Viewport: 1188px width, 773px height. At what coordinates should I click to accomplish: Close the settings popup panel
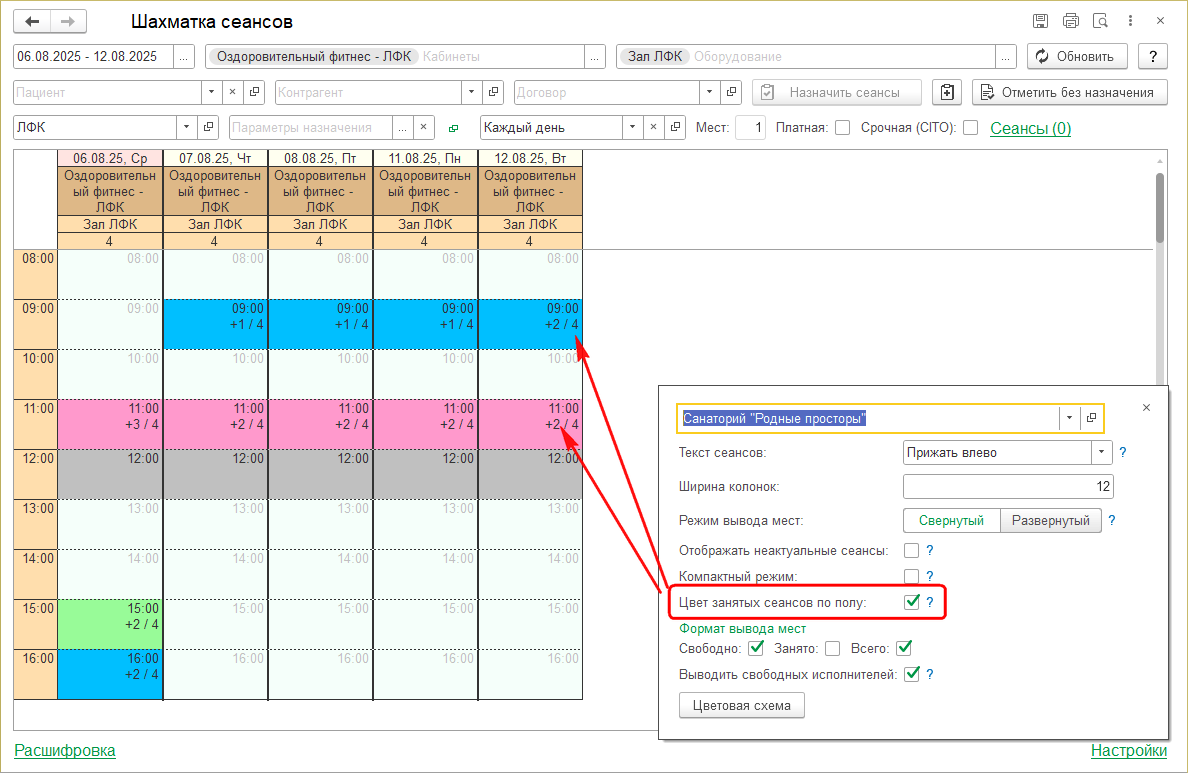pos(1146,408)
